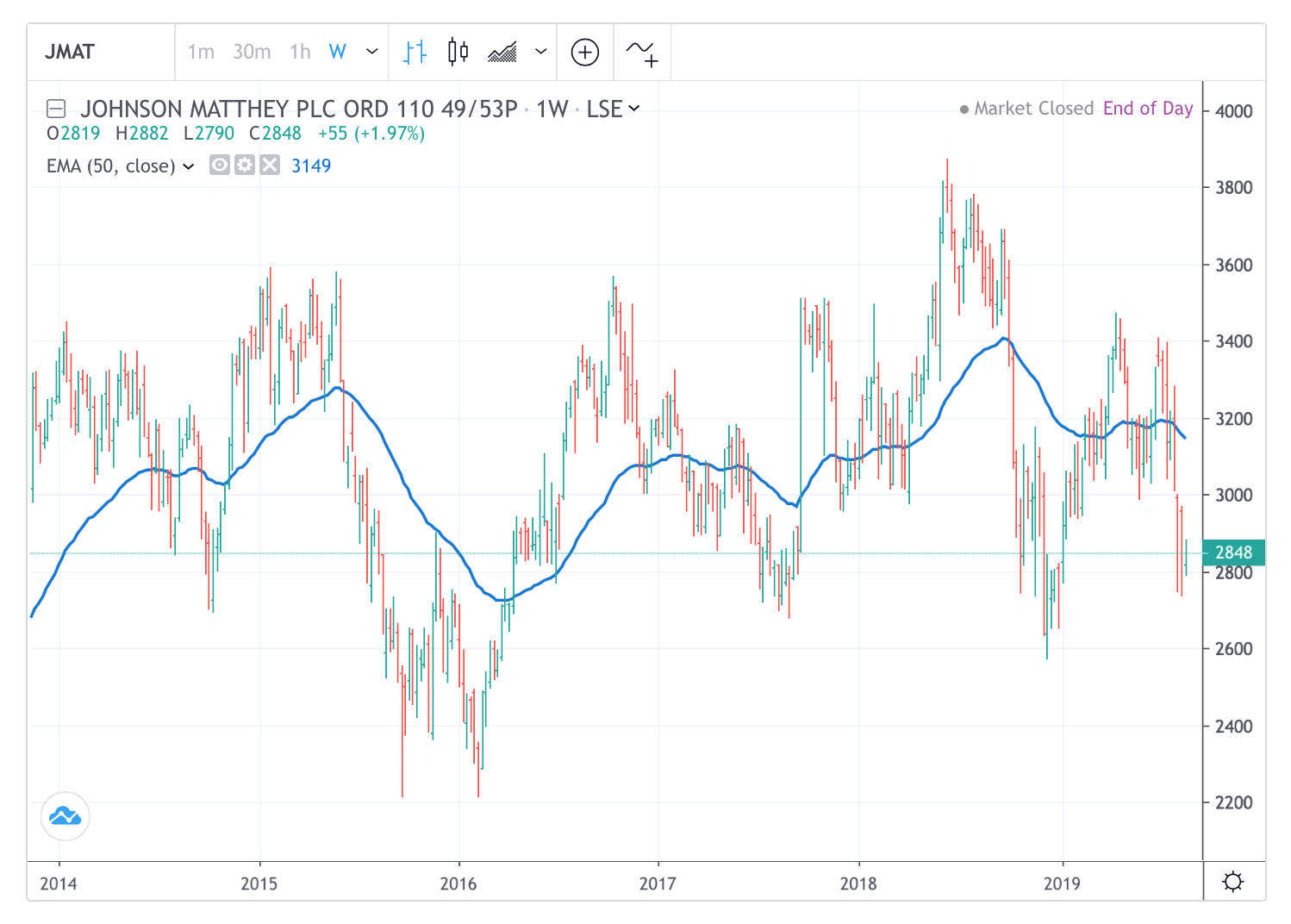
Task: Choose the area chart style icon
Action: click(502, 52)
